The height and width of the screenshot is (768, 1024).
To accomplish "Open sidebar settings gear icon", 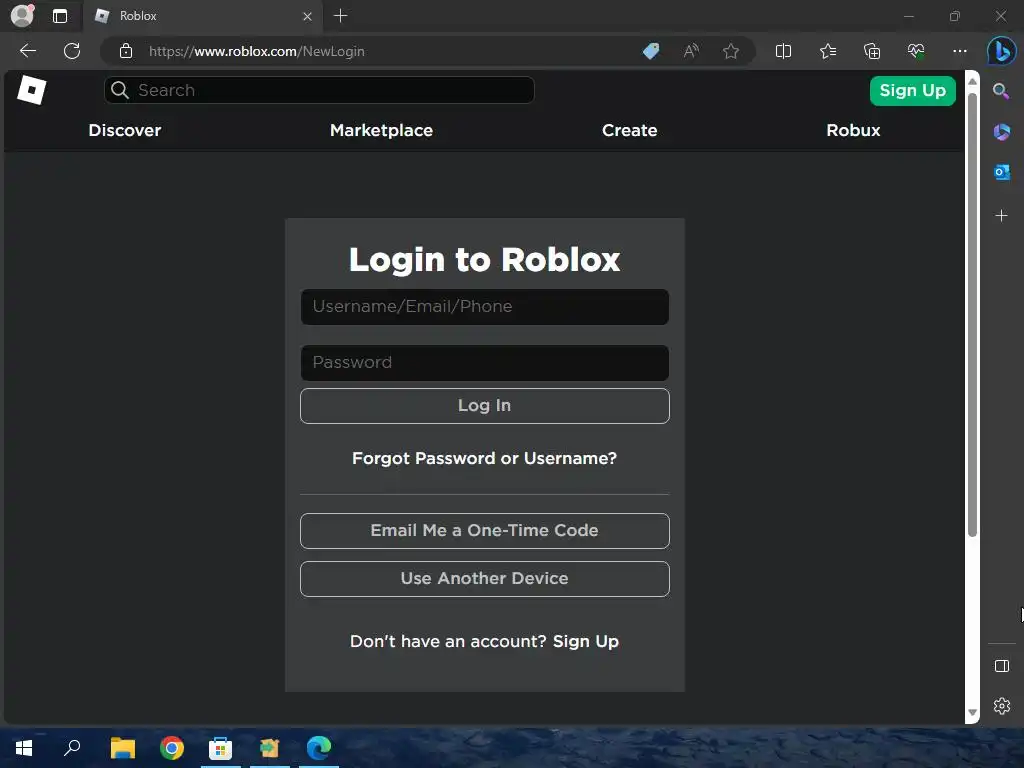I will click(x=1001, y=706).
